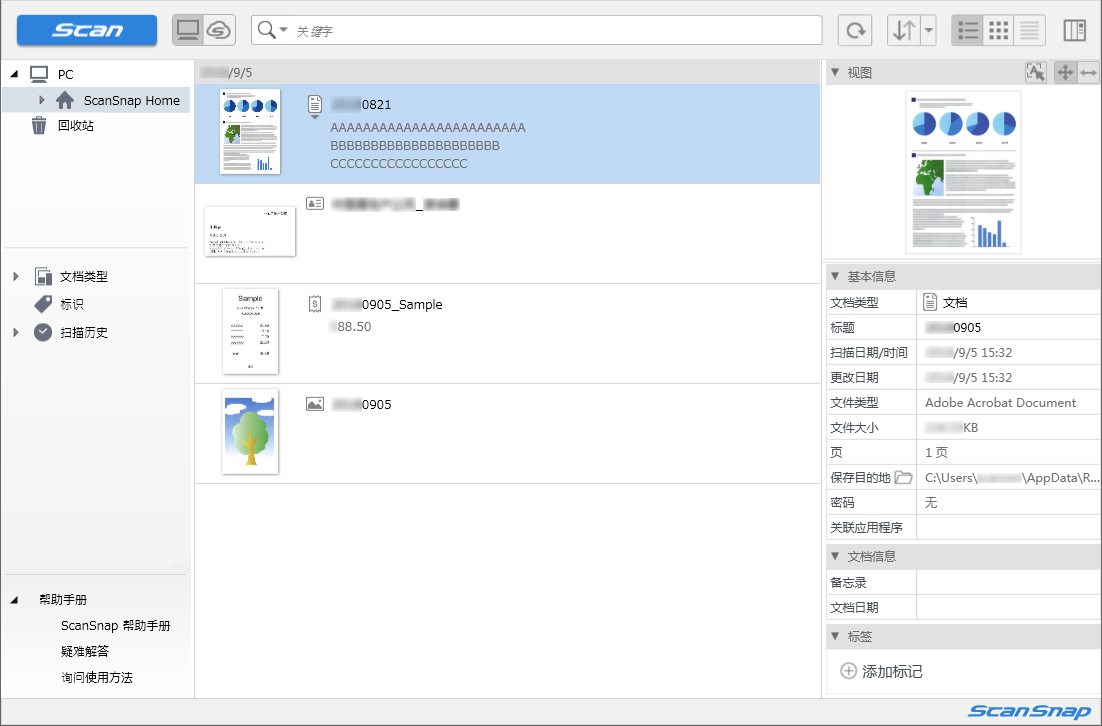
Task: Click the ScanSnap Home house icon
Action: [x=65, y=101]
